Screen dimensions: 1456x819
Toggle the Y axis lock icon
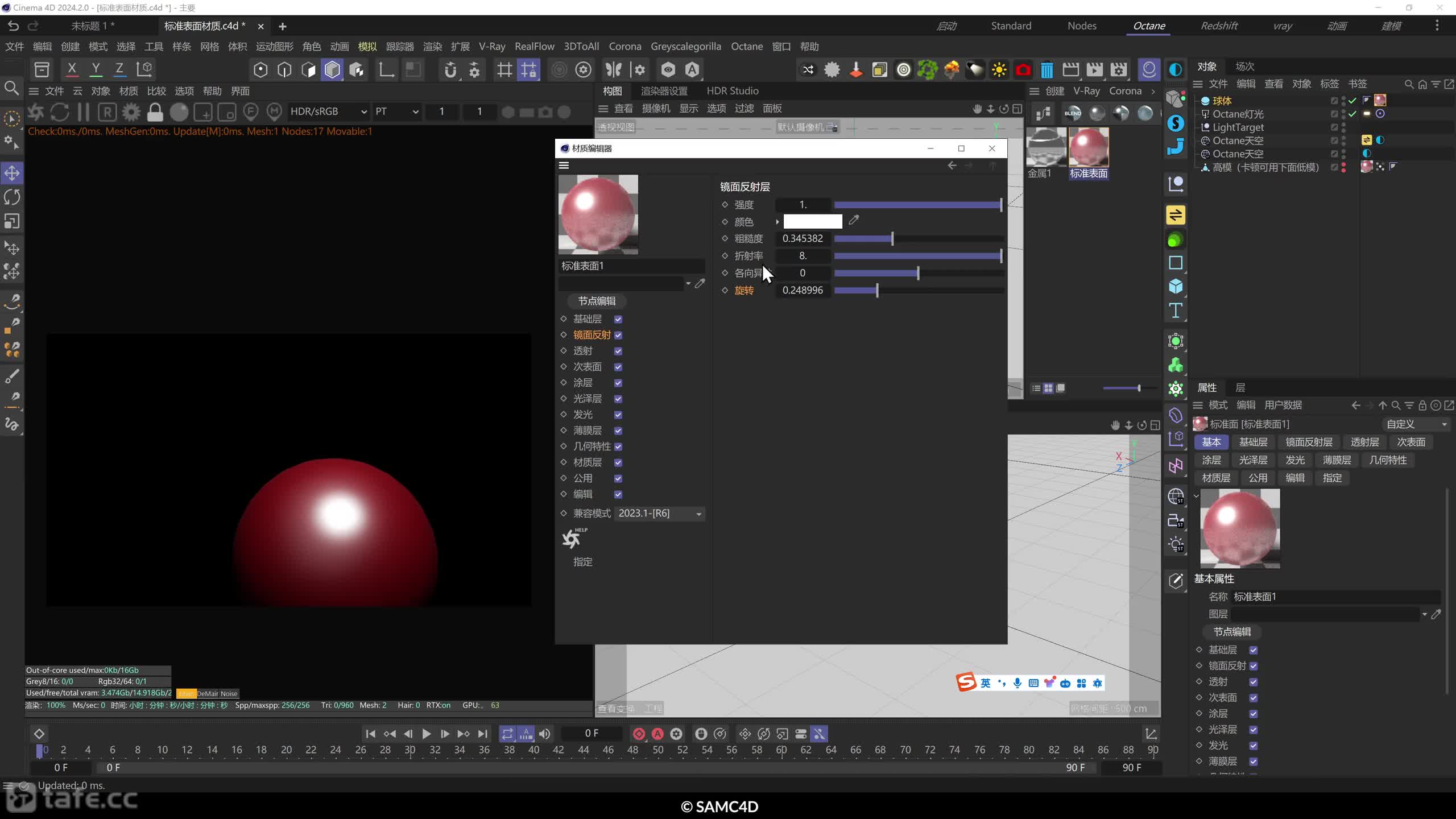point(96,69)
